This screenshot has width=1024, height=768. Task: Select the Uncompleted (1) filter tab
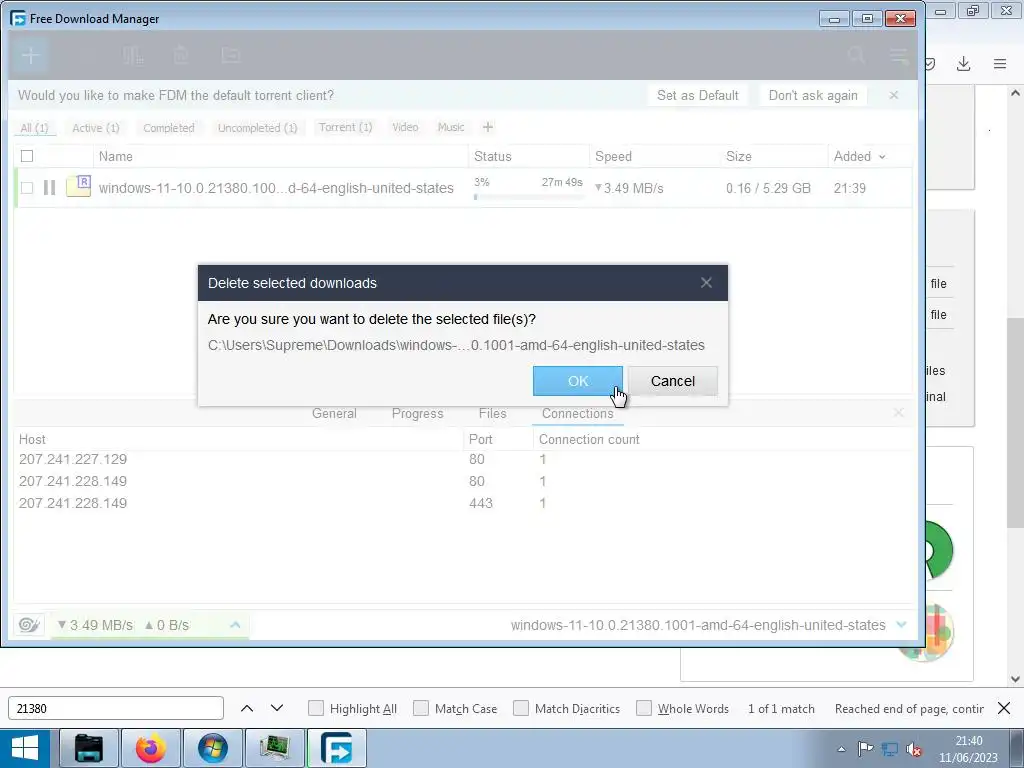point(257,128)
